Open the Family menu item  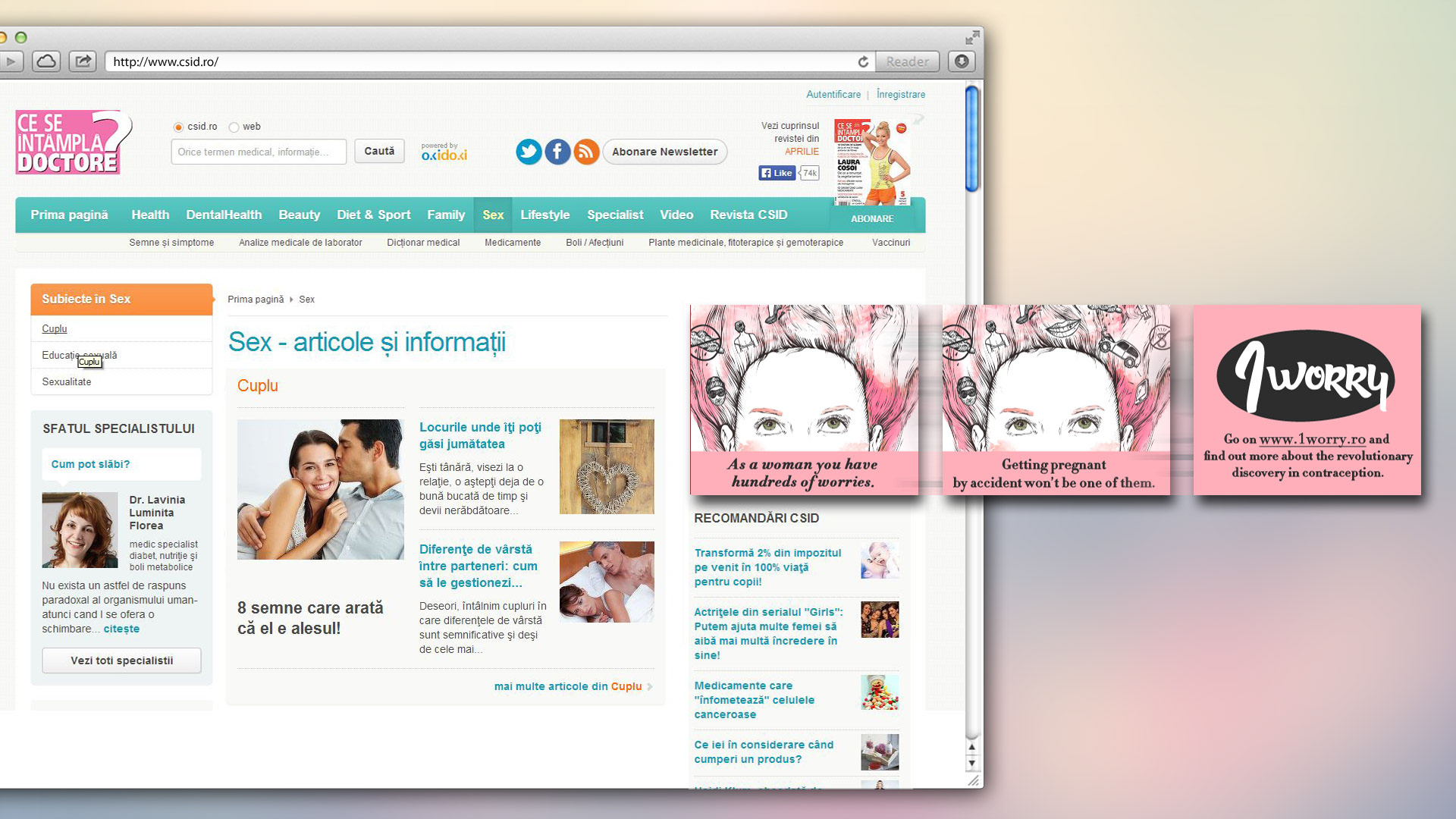pyautogui.click(x=446, y=215)
